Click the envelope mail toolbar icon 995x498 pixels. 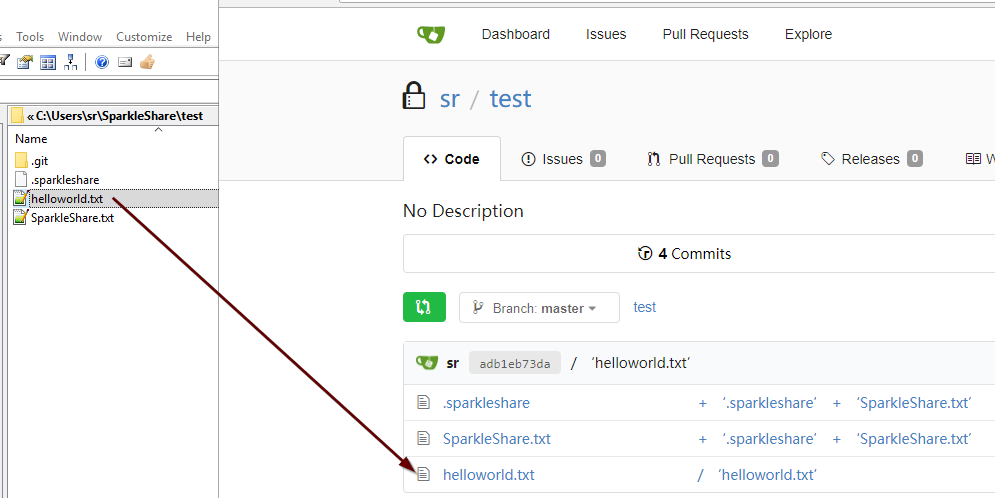click(x=125, y=62)
